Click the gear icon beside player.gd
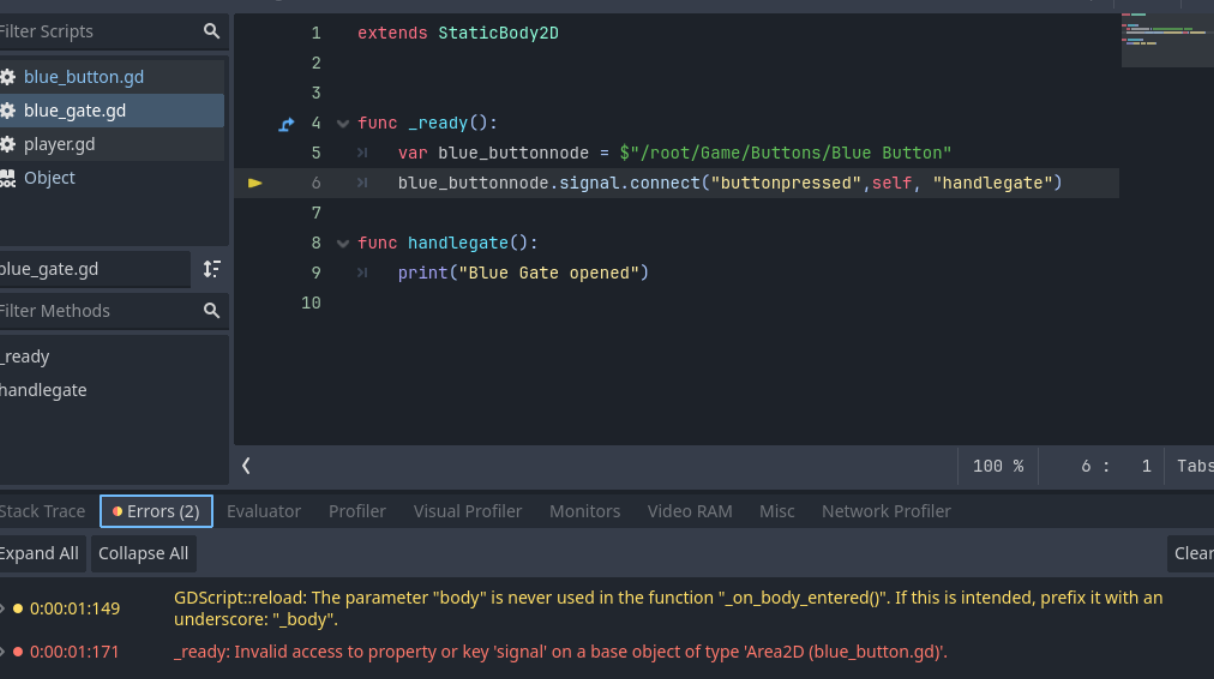 tap(8, 144)
